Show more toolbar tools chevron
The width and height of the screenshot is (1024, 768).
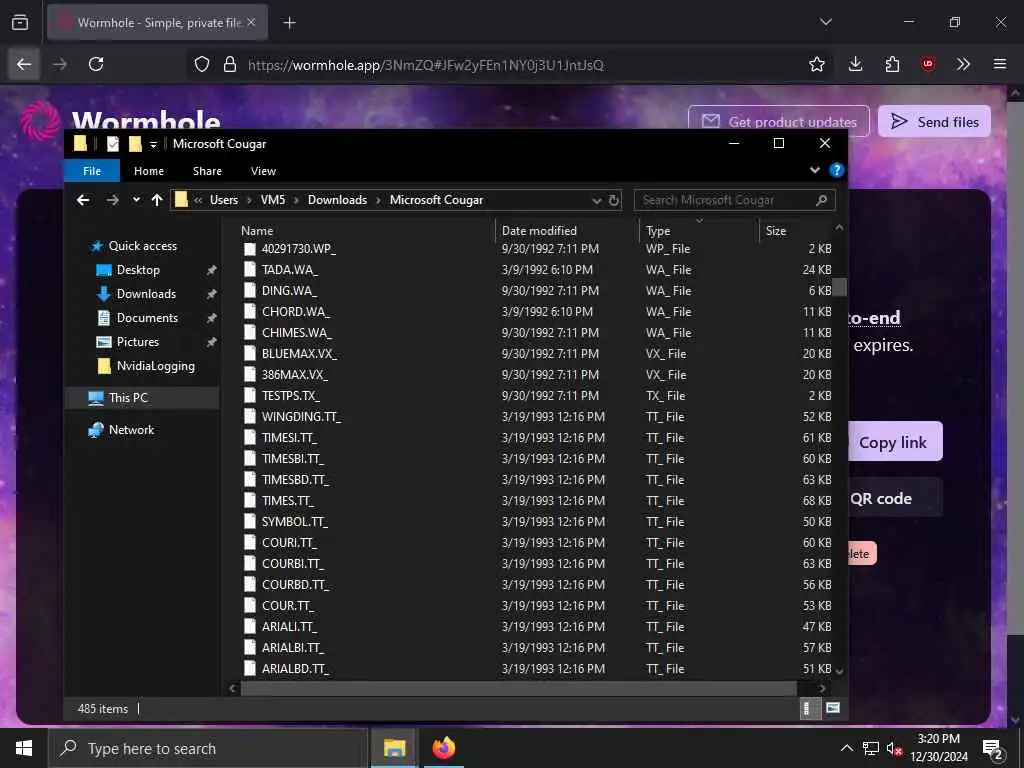click(x=963, y=64)
